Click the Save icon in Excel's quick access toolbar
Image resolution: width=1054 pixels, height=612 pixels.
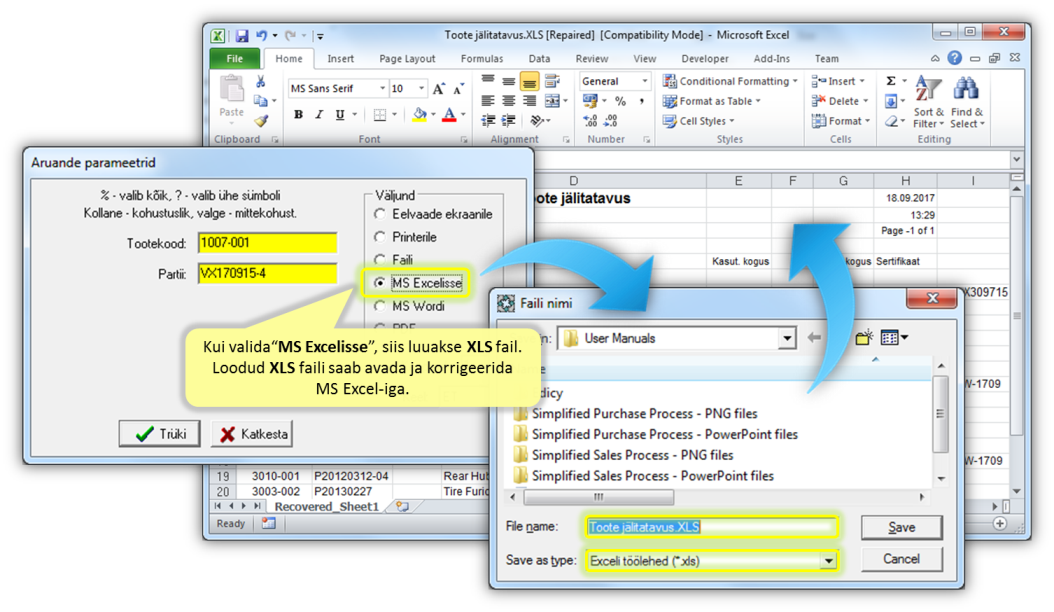coord(241,36)
